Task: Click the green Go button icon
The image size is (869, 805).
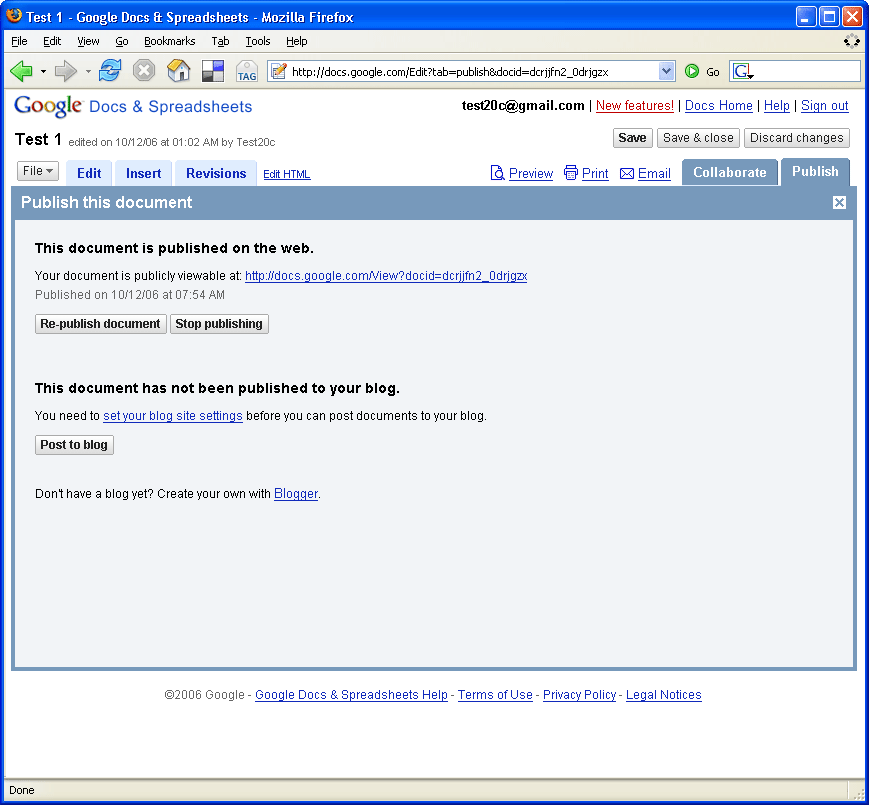Action: click(x=692, y=71)
